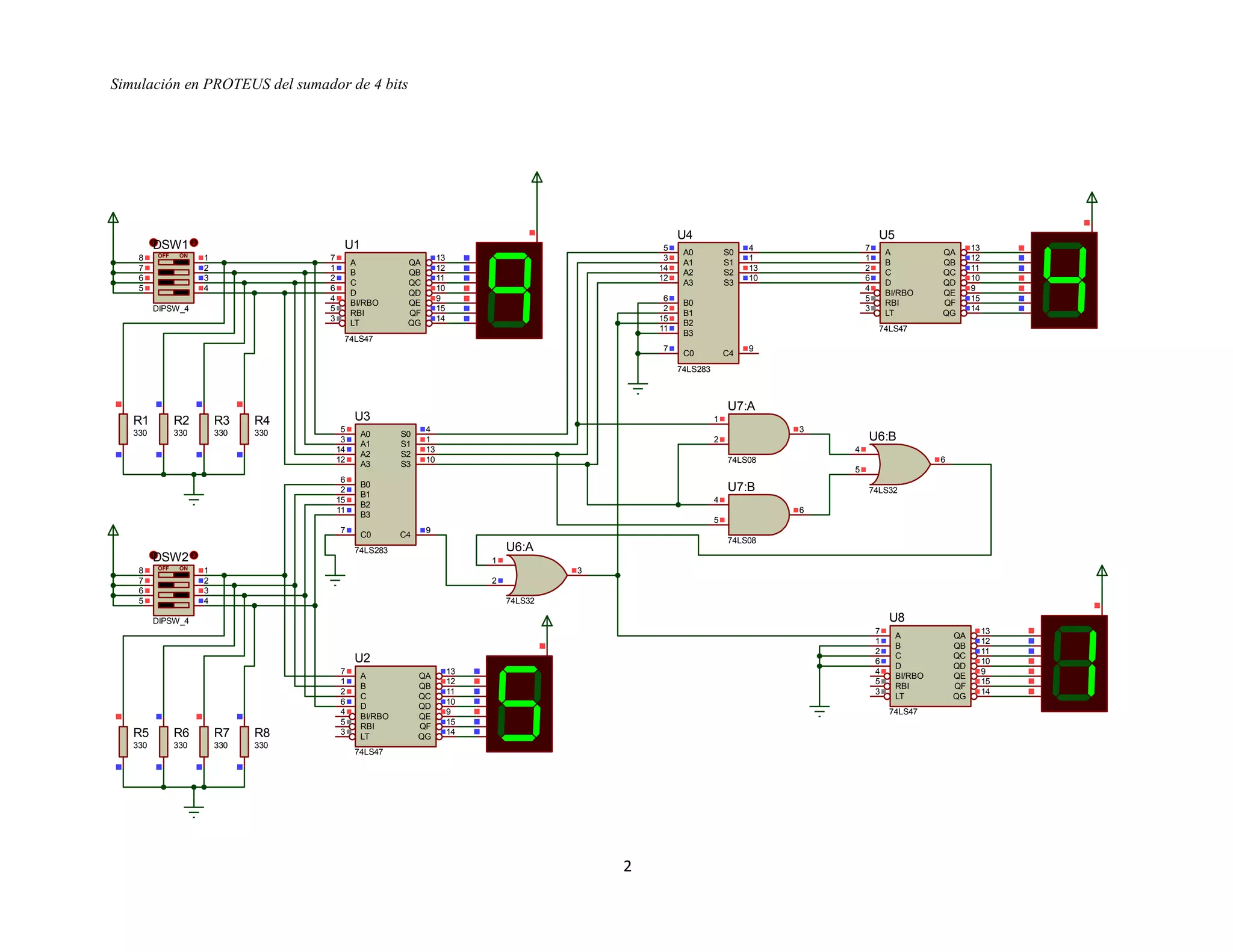
Task: Select the U6:B OR gate
Action: pyautogui.click(x=900, y=464)
